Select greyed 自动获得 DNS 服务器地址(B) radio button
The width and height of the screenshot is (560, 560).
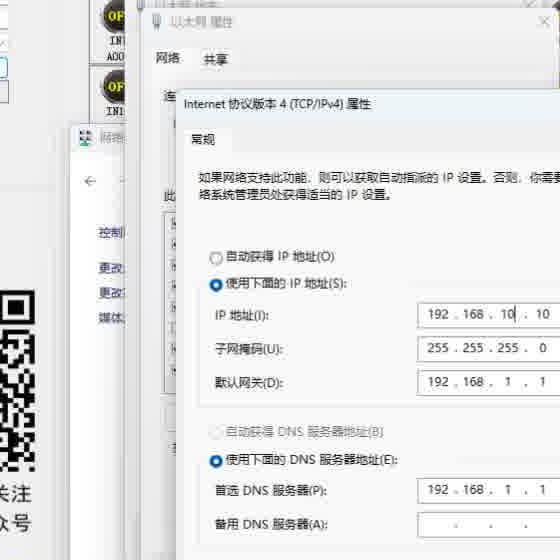[x=216, y=432]
